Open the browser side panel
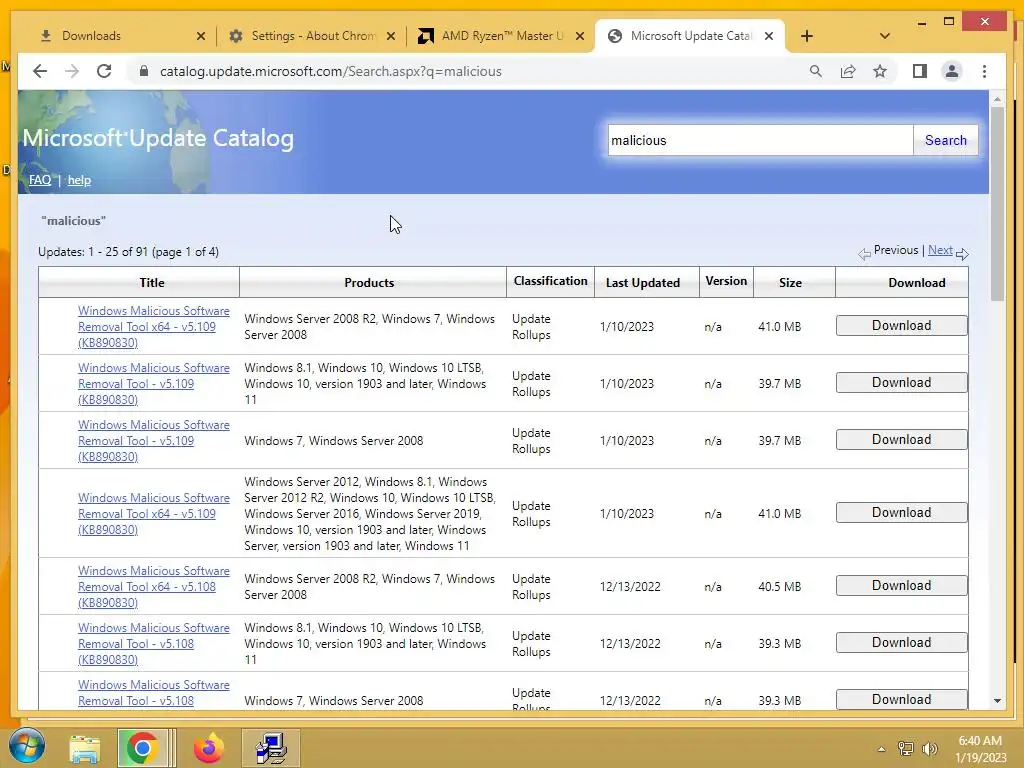 pyautogui.click(x=920, y=71)
